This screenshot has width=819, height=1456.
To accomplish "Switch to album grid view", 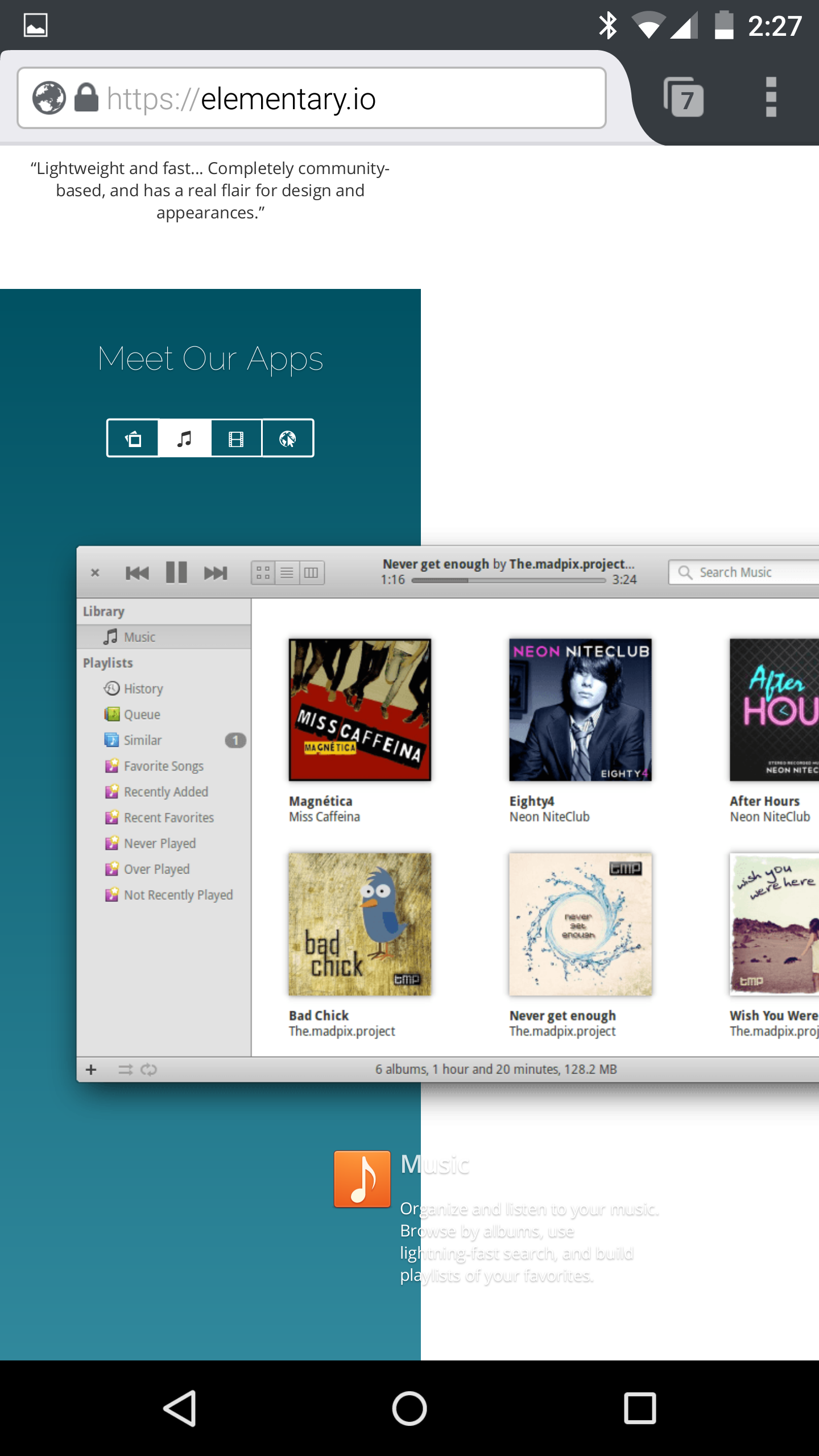I will point(263,573).
